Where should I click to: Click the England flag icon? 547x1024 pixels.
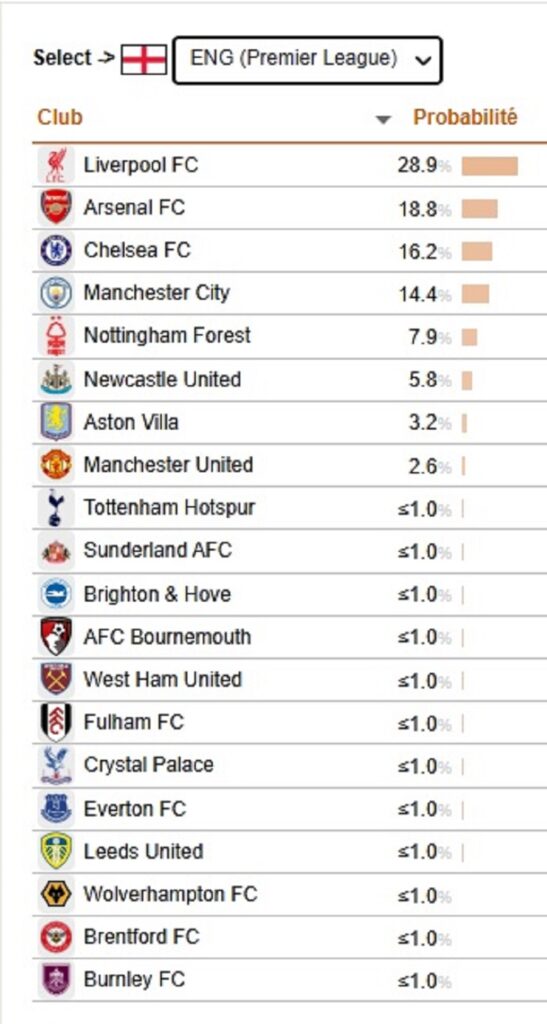144,60
